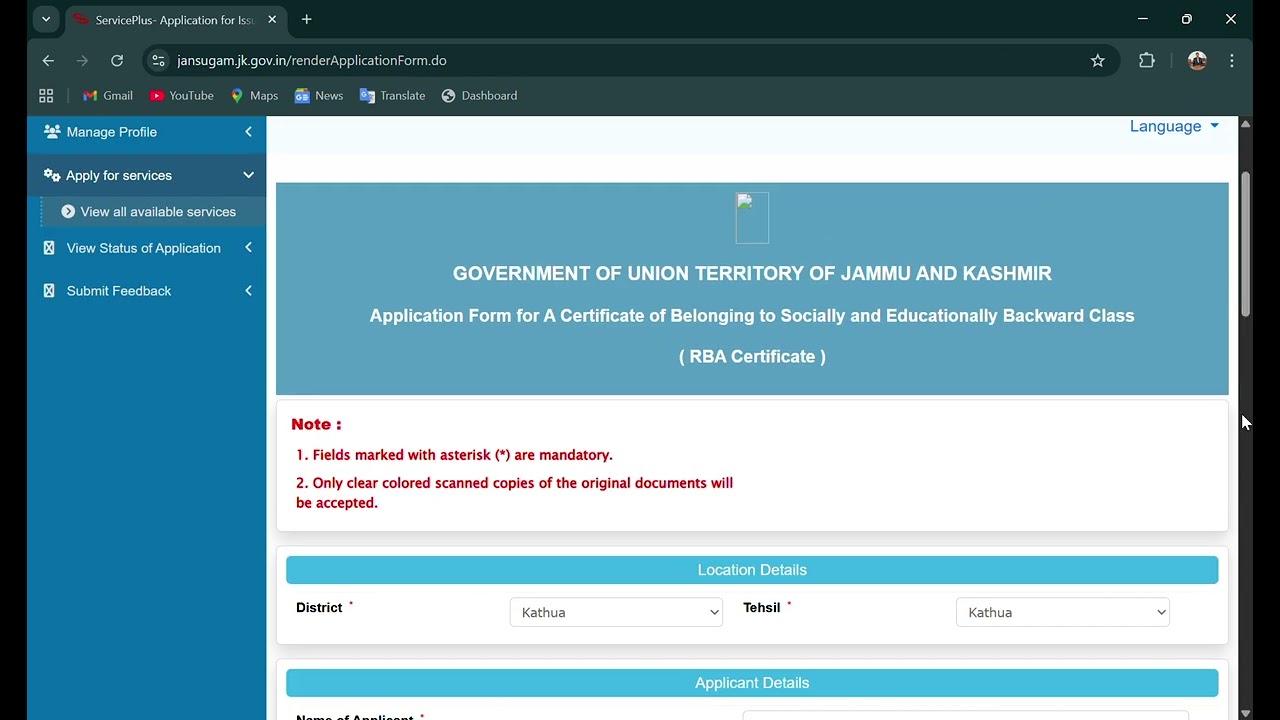The width and height of the screenshot is (1280, 720).
Task: Open Chrome three-dot menu
Action: [1232, 61]
